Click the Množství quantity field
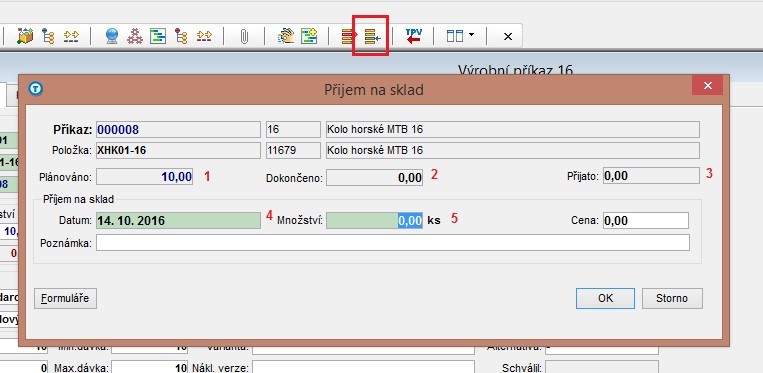This screenshot has width=763, height=373. click(x=374, y=220)
